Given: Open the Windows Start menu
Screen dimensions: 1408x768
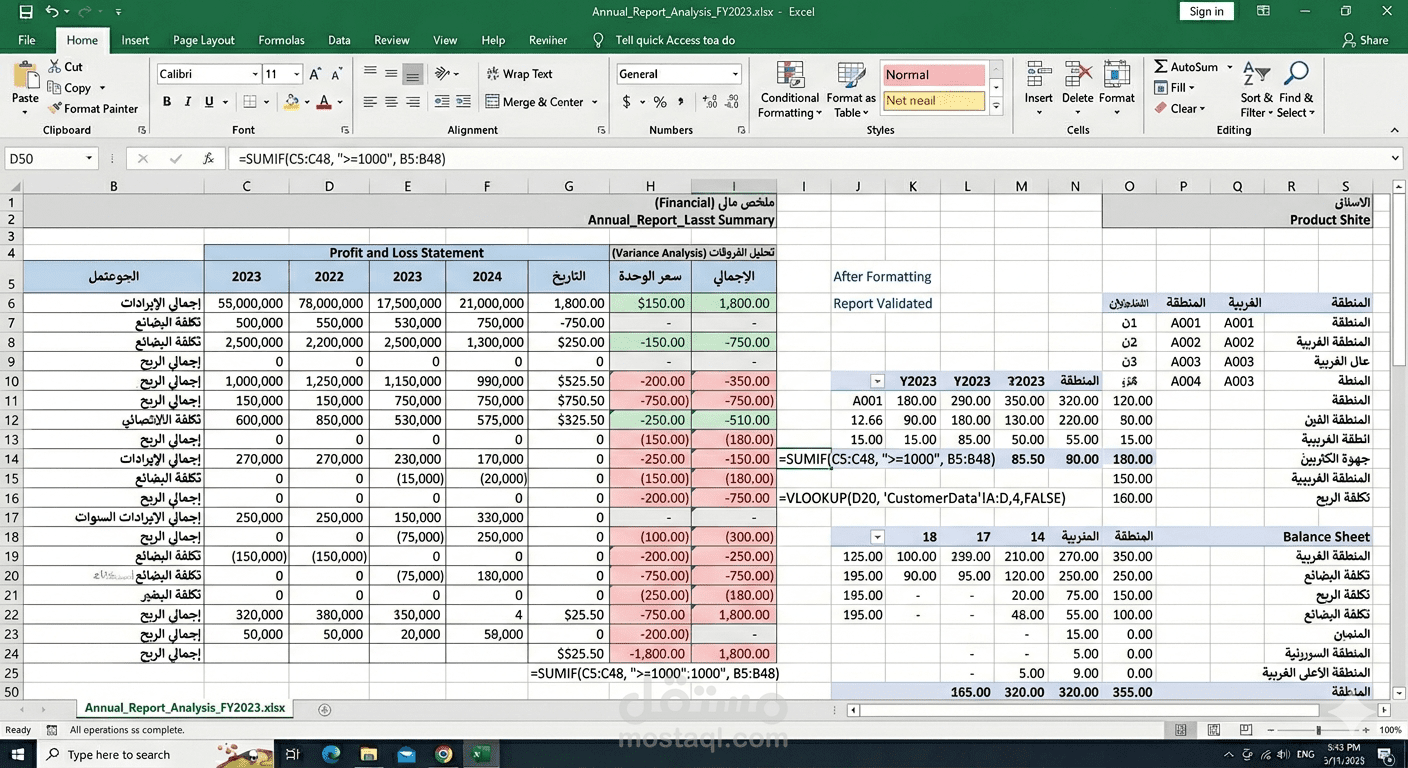Looking at the screenshot, I should pyautogui.click(x=19, y=754).
